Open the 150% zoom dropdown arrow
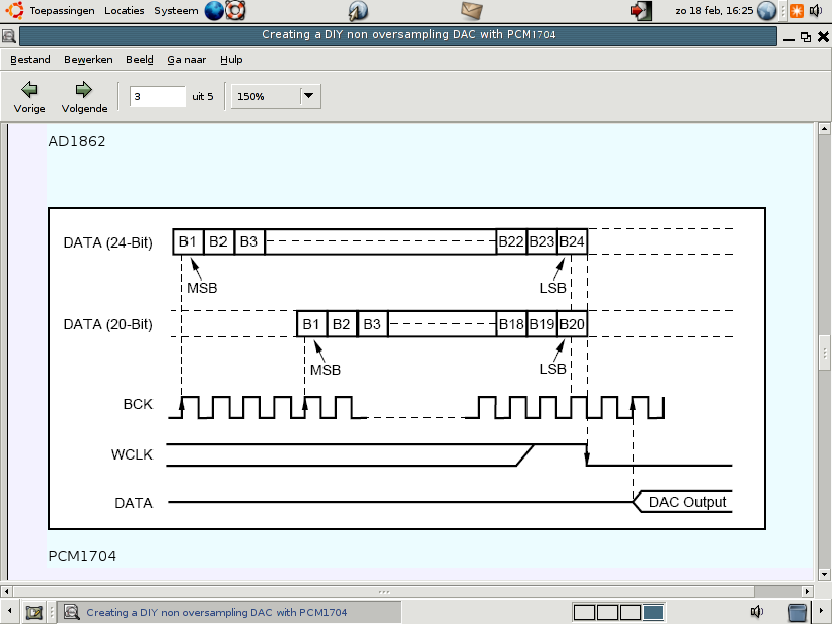 tap(308, 96)
